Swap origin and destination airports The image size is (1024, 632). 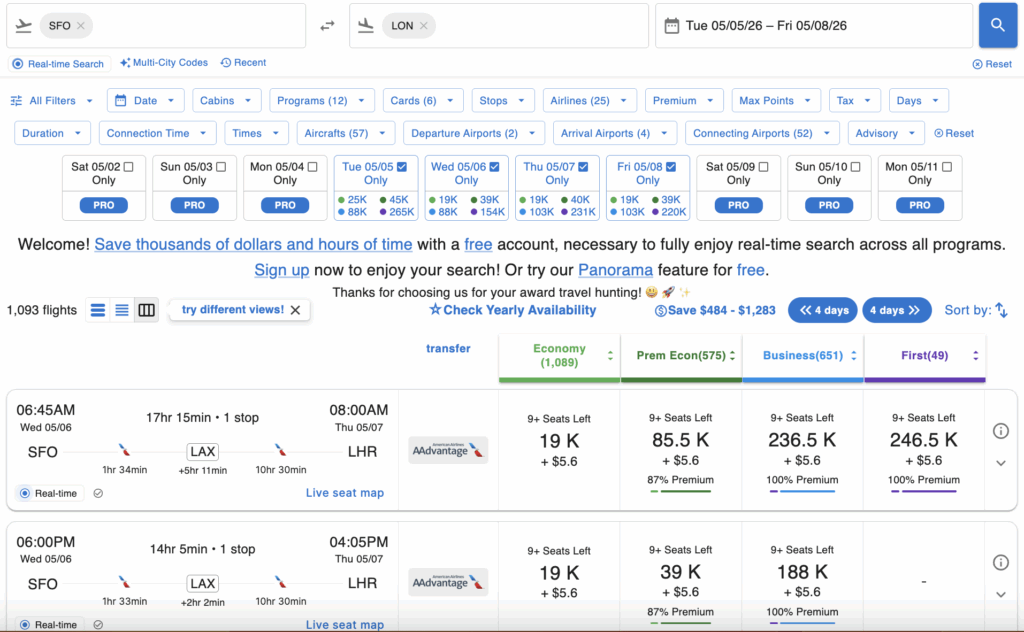pos(327,26)
